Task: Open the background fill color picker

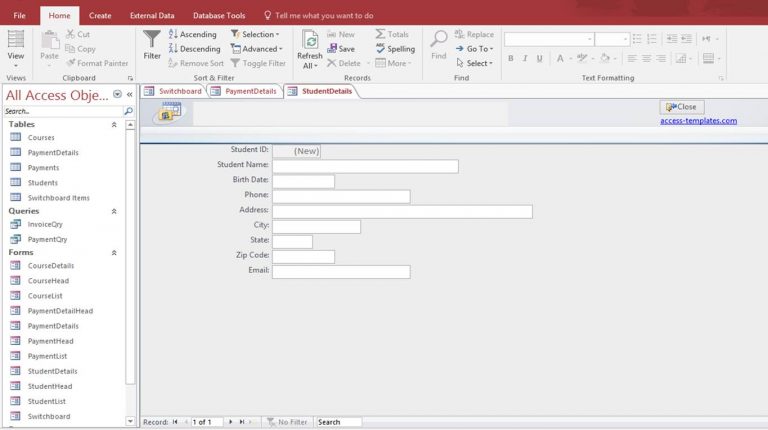Action: 615,59
